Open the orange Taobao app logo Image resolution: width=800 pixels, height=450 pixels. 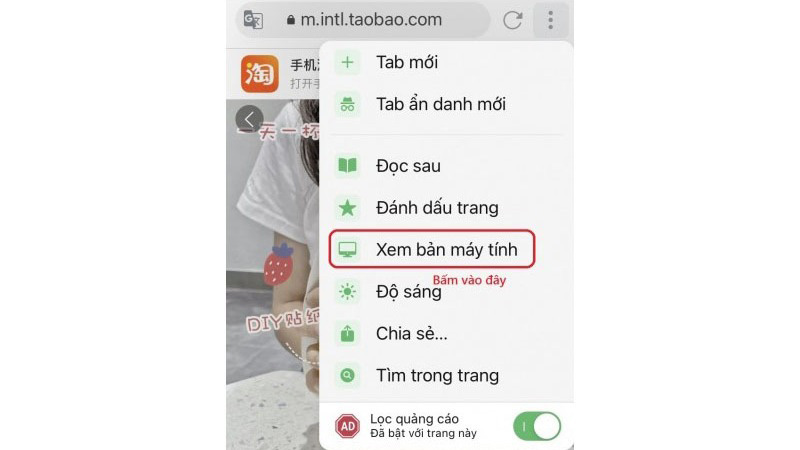point(260,74)
